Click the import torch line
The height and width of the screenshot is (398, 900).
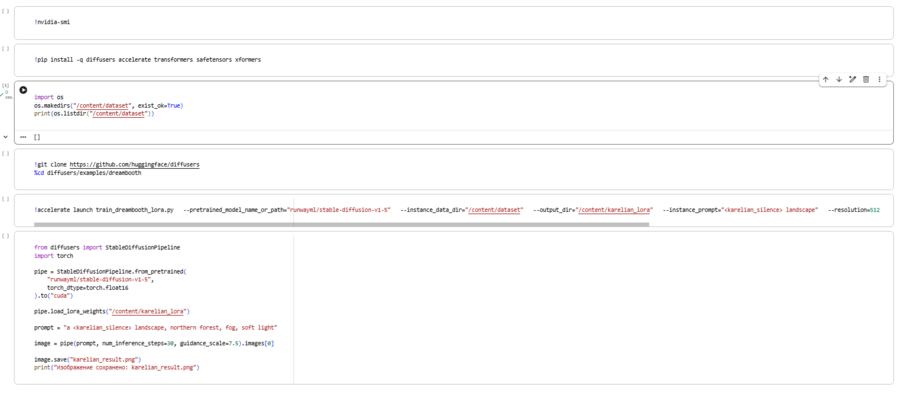point(53,256)
